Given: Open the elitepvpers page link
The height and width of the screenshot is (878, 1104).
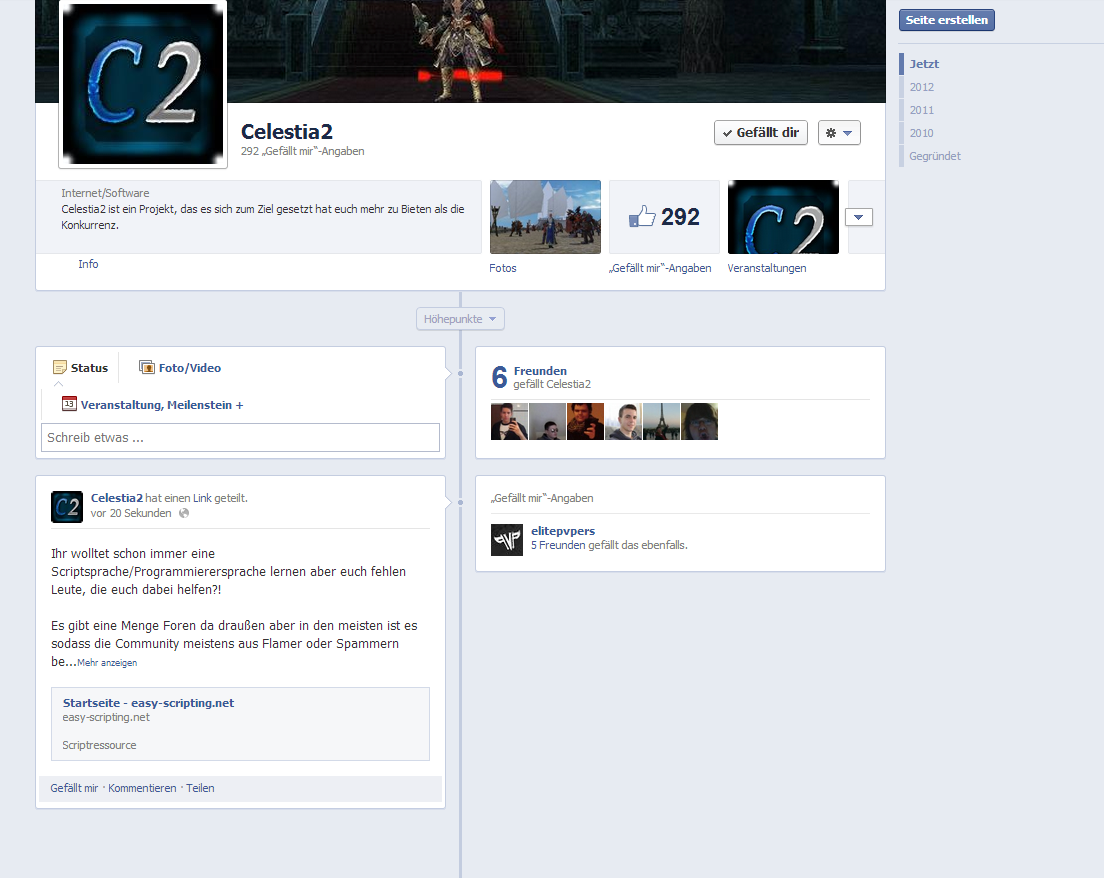Looking at the screenshot, I should [x=563, y=531].
